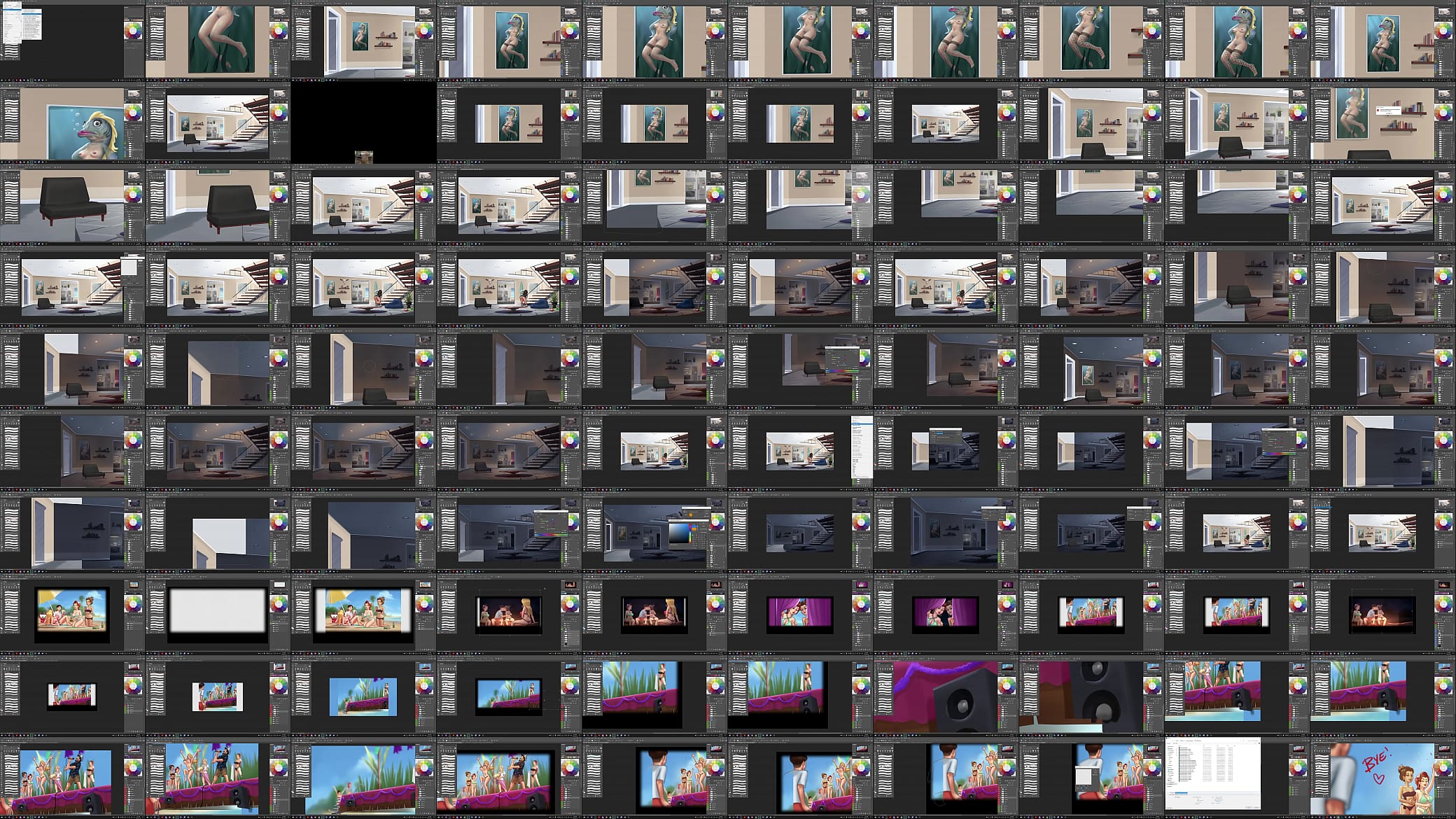Click the highlighted submenu entry in the first frame
Viewport: 1456px width, 819px height.
31,13
